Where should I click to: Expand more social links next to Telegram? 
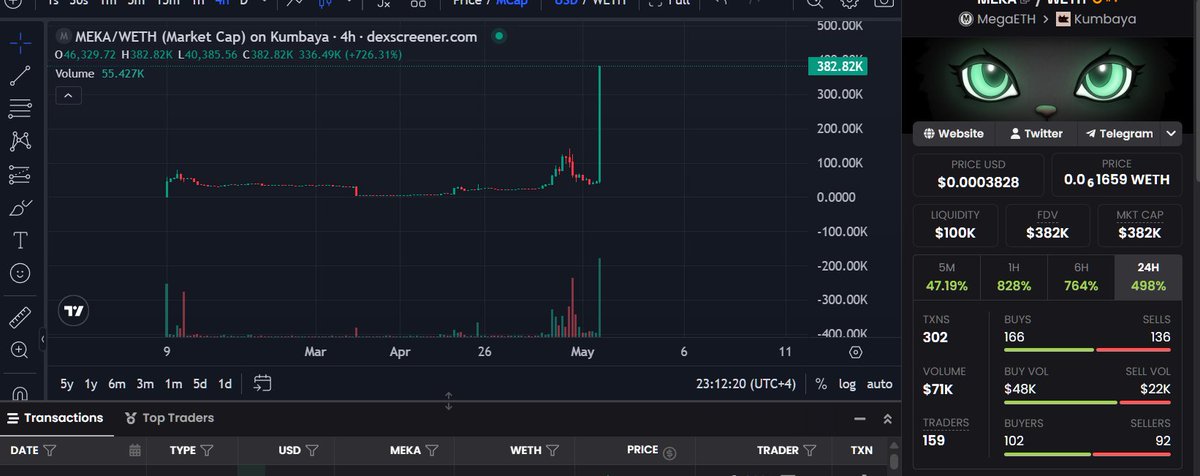(x=1171, y=133)
